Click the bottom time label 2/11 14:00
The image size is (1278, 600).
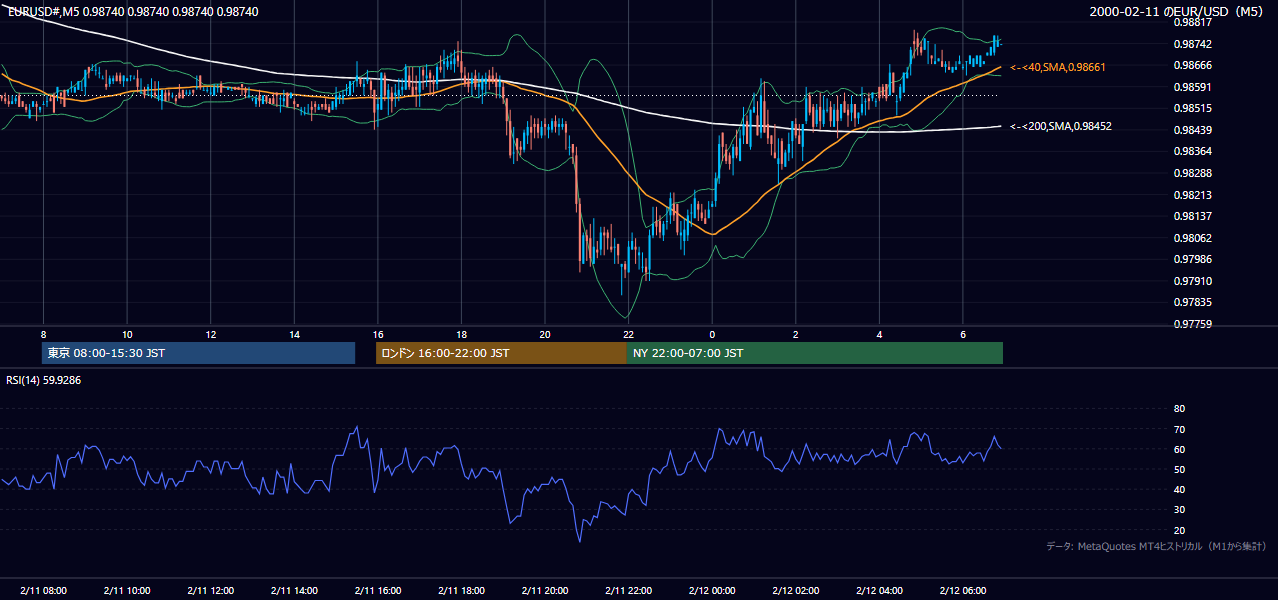(x=294, y=590)
